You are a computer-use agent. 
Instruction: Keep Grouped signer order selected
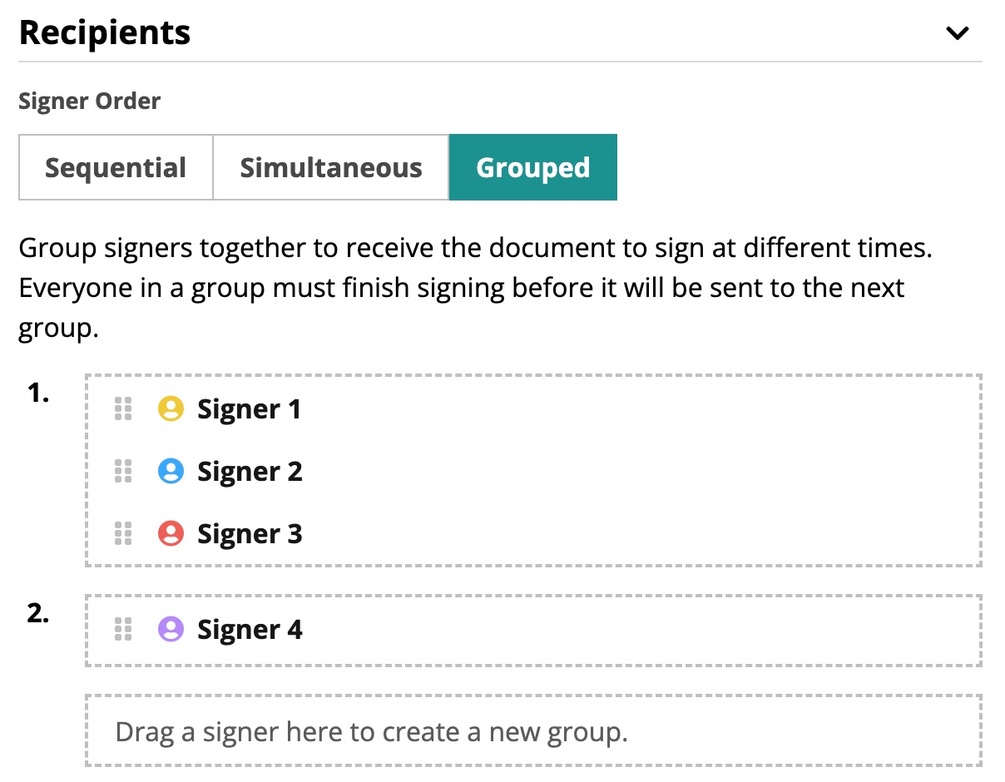click(533, 167)
